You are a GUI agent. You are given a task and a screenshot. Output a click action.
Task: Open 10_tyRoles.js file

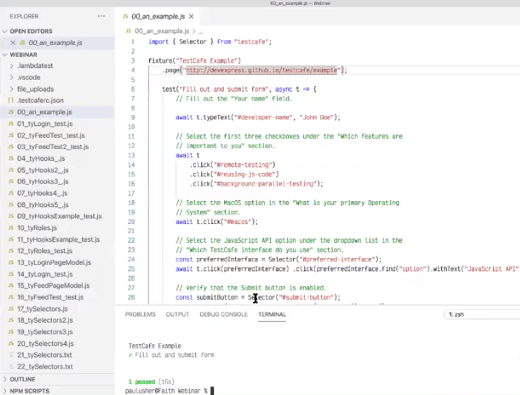[37, 228]
